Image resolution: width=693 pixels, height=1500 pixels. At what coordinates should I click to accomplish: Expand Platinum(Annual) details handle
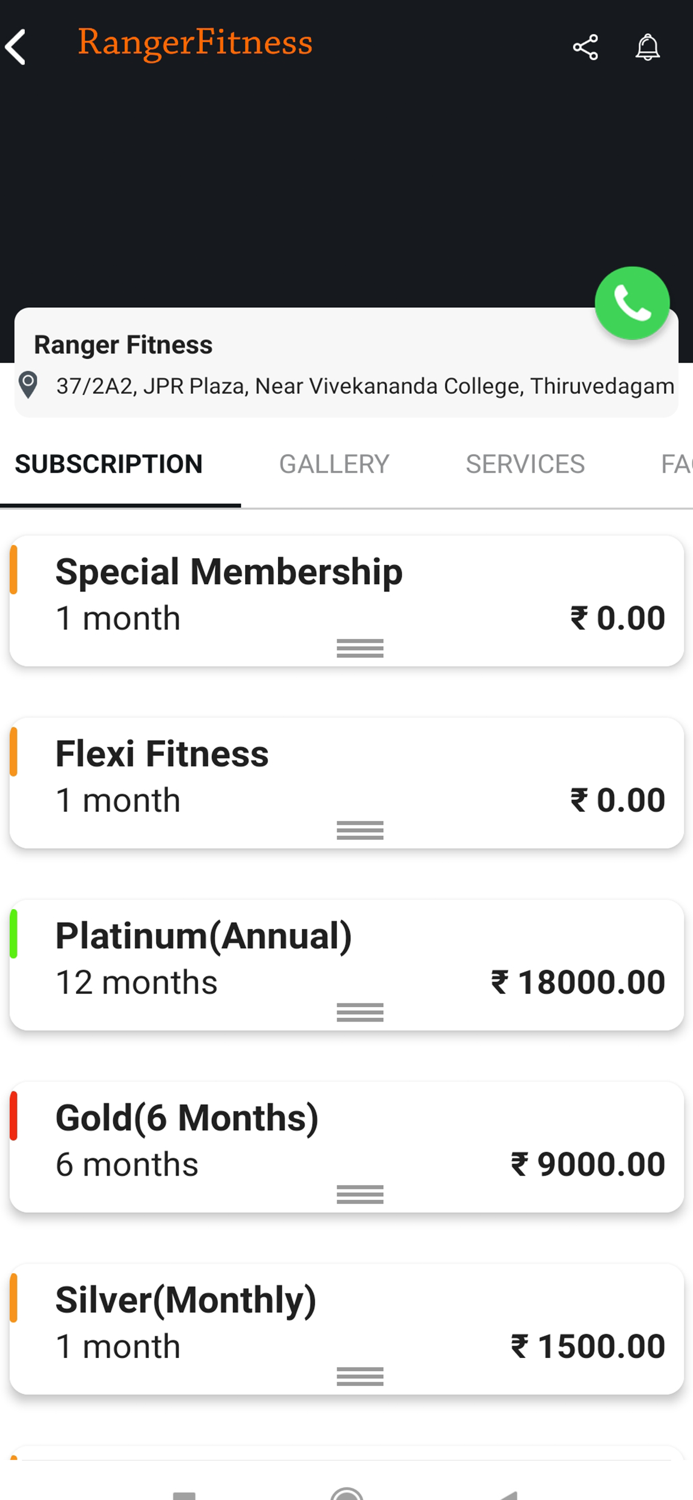coord(360,1012)
